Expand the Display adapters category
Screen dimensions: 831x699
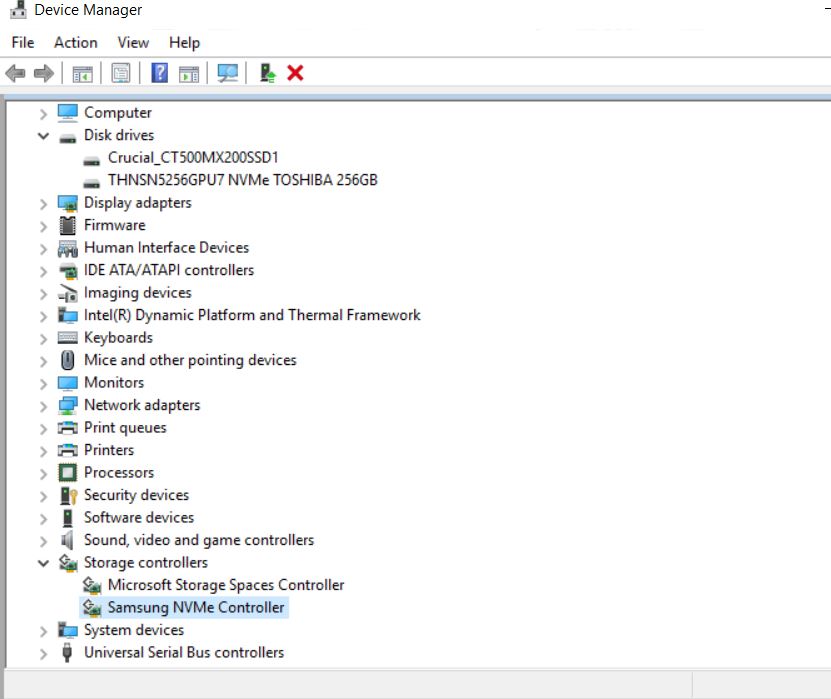(x=43, y=203)
